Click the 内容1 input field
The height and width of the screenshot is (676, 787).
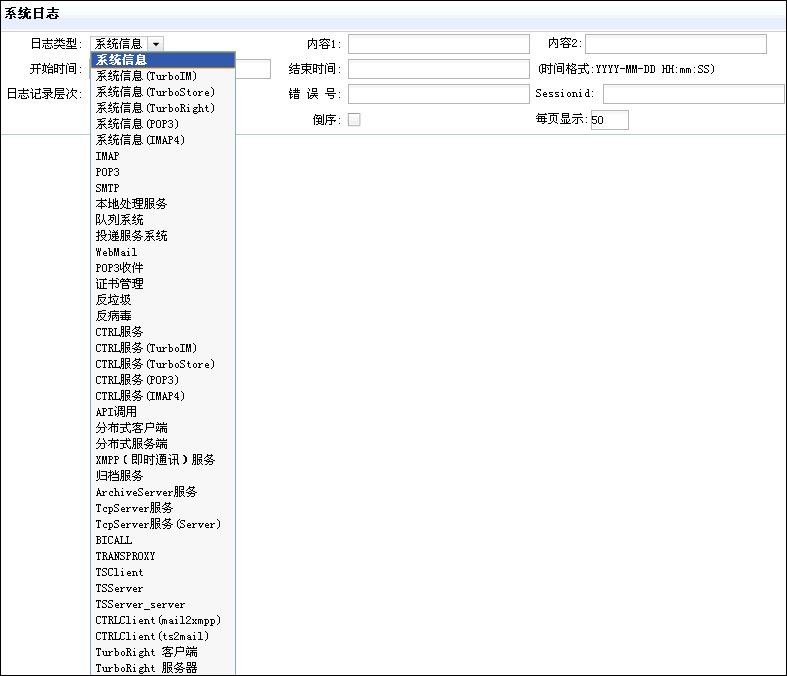pyautogui.click(x=438, y=44)
